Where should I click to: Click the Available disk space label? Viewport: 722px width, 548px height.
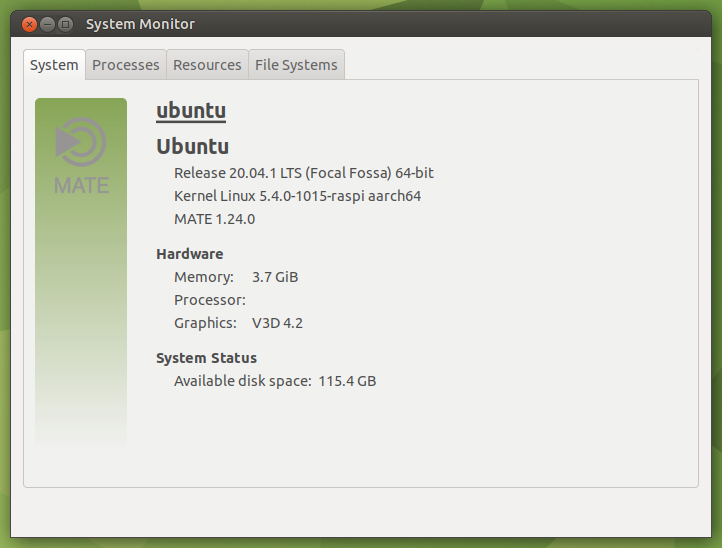tap(243, 381)
